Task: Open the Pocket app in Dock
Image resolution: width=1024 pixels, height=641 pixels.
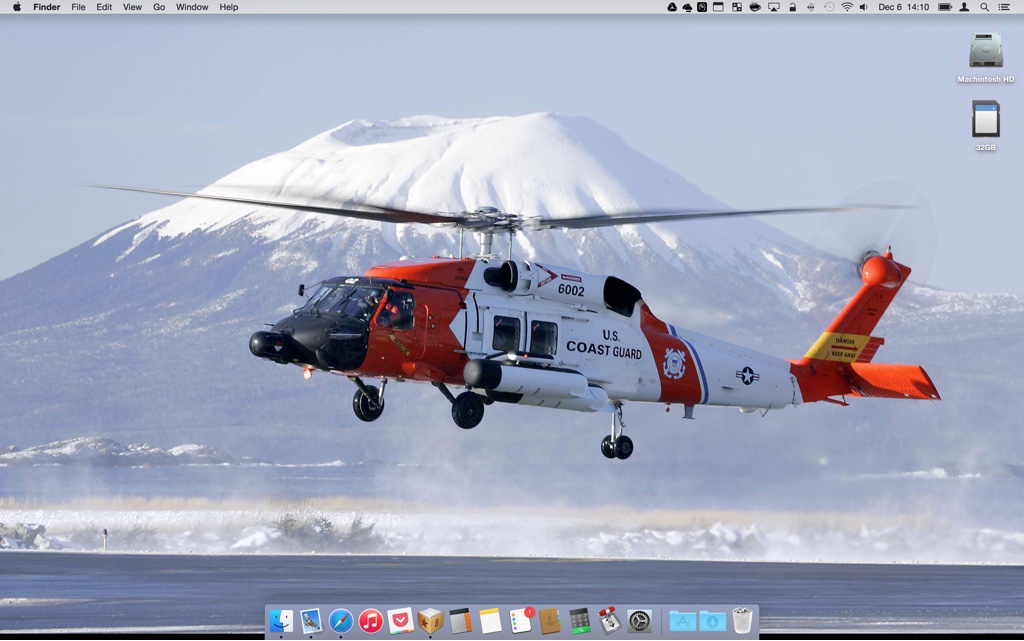Action: [x=400, y=621]
